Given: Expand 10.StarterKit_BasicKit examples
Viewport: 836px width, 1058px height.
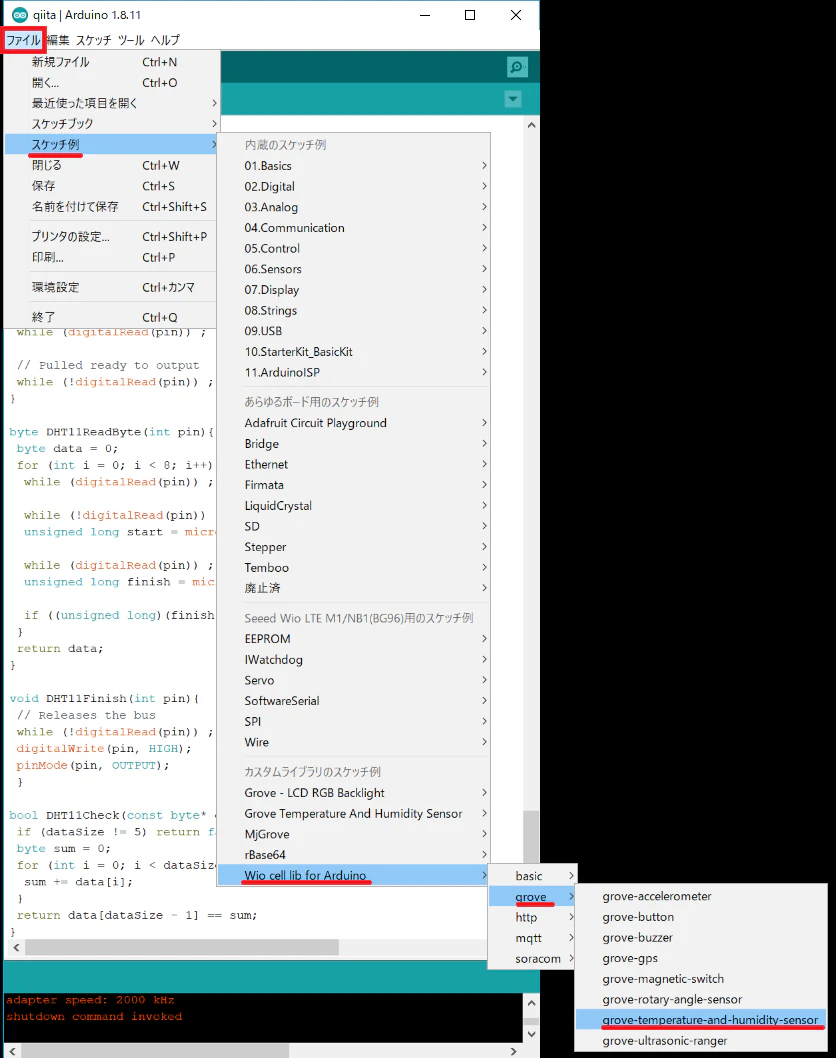Looking at the screenshot, I should click(354, 352).
